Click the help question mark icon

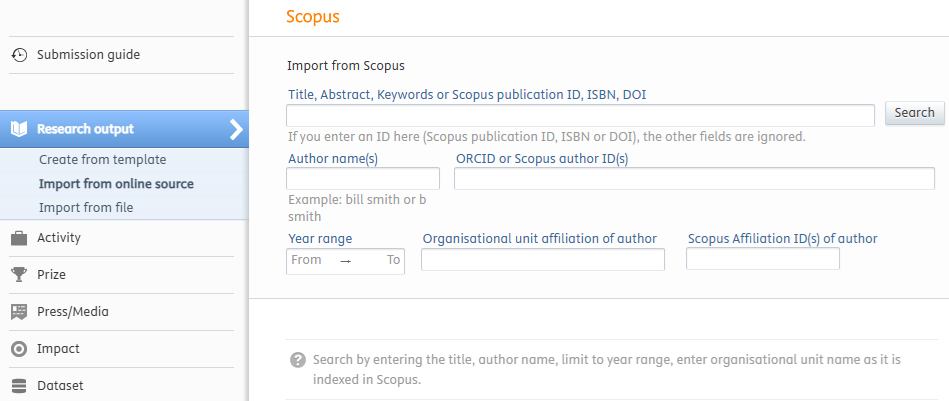click(x=297, y=360)
